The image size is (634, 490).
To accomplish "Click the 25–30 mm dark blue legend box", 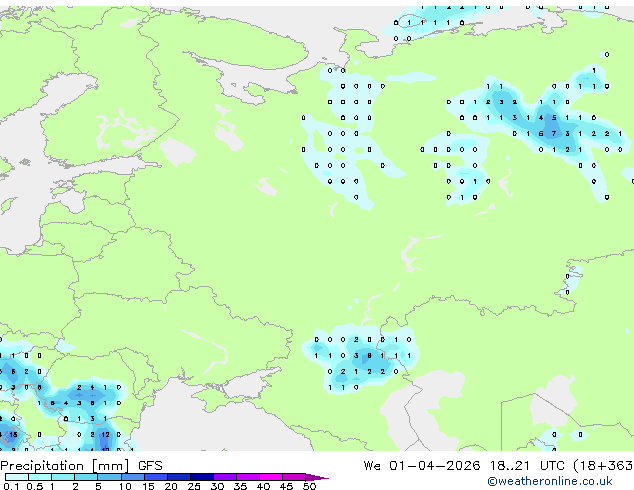I will click(201, 477).
